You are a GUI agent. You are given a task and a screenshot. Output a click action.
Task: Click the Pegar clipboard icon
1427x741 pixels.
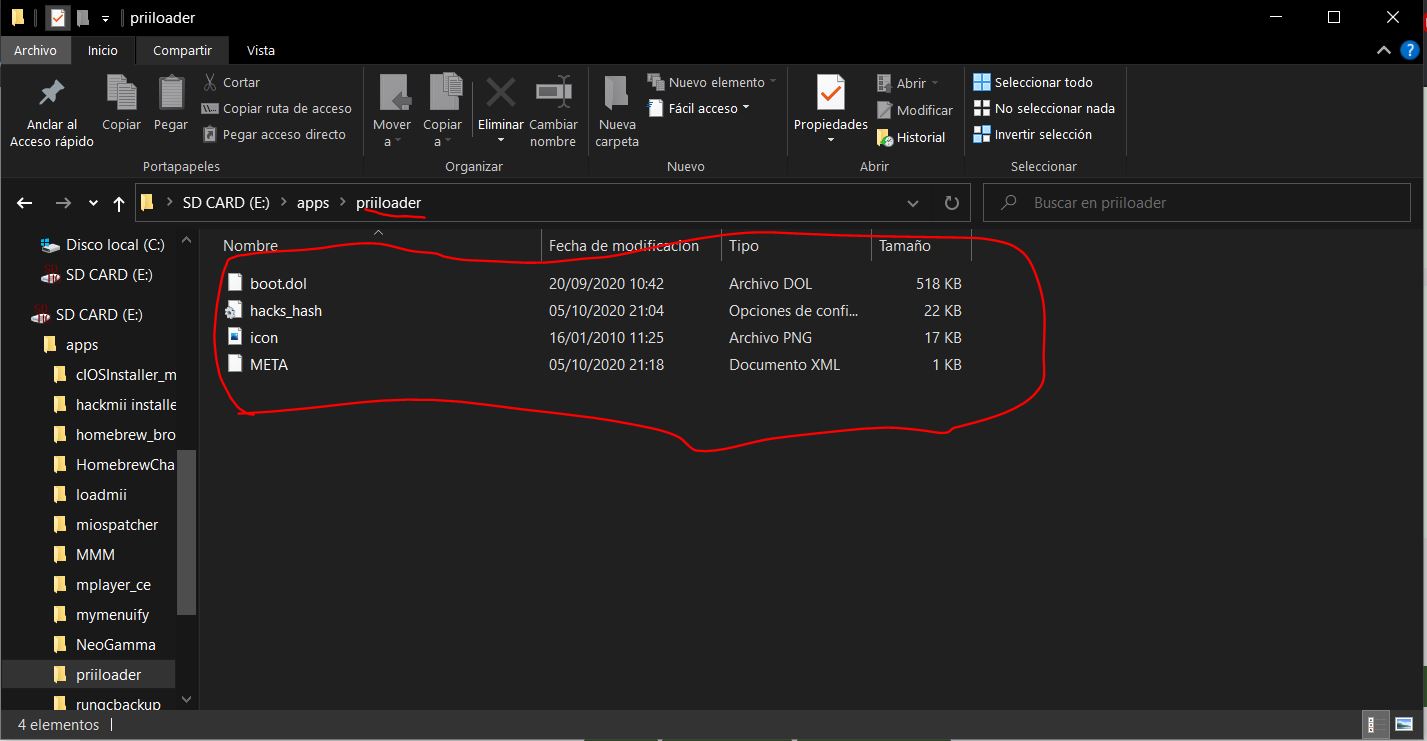click(171, 94)
